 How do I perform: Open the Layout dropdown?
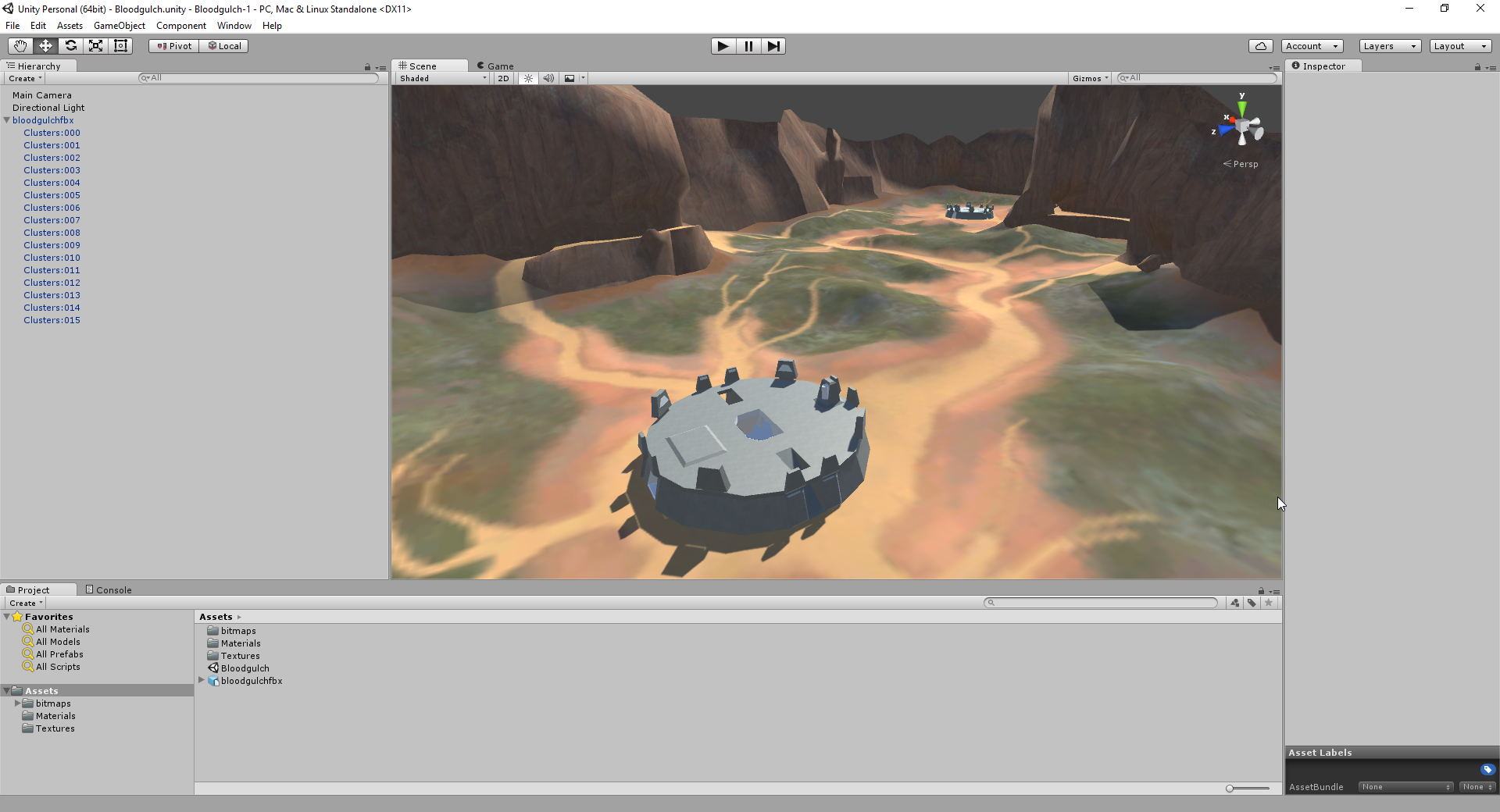point(1461,46)
